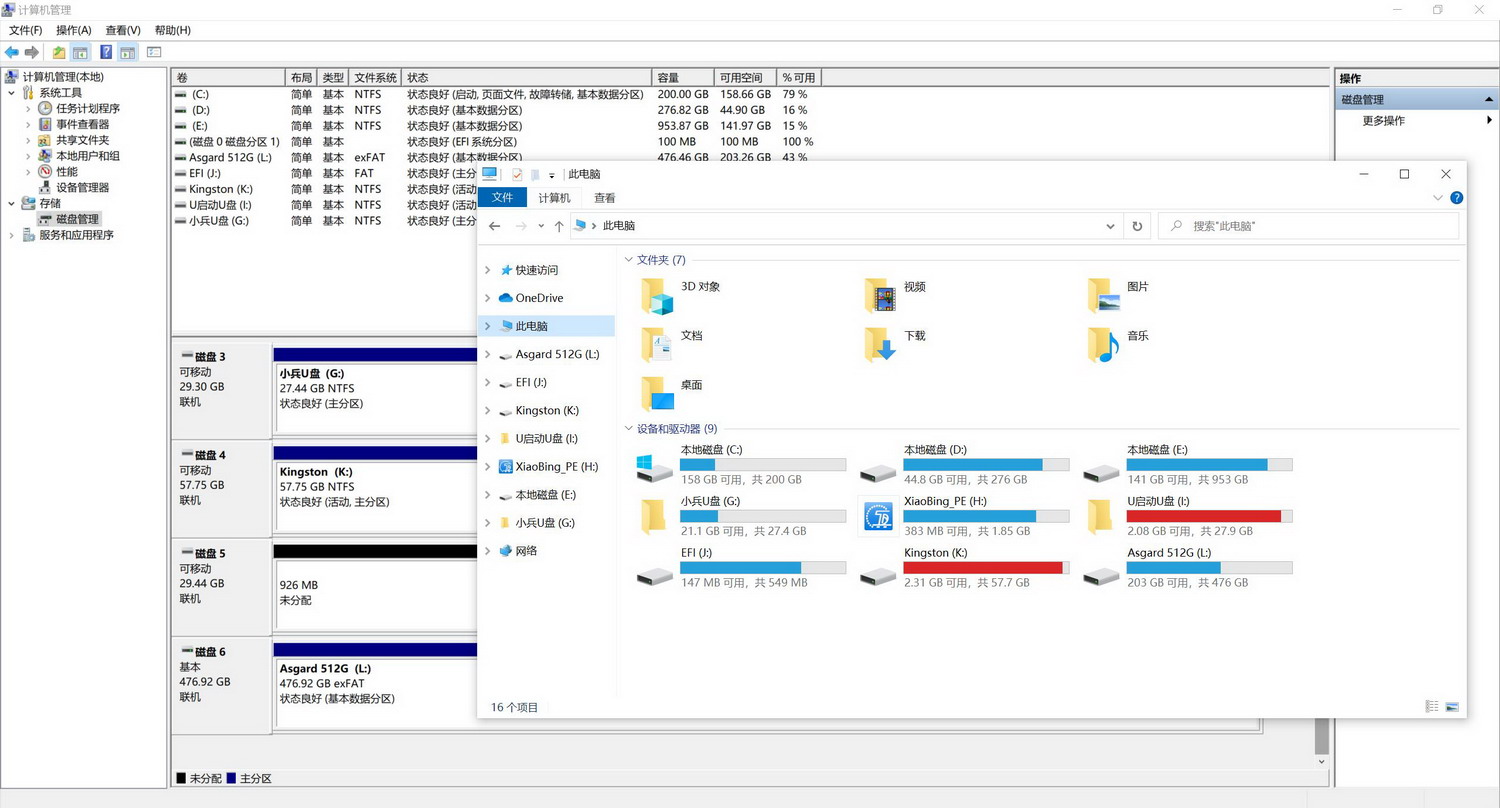
Task: Expand 服务和应用程序 node
Action: tap(11, 235)
